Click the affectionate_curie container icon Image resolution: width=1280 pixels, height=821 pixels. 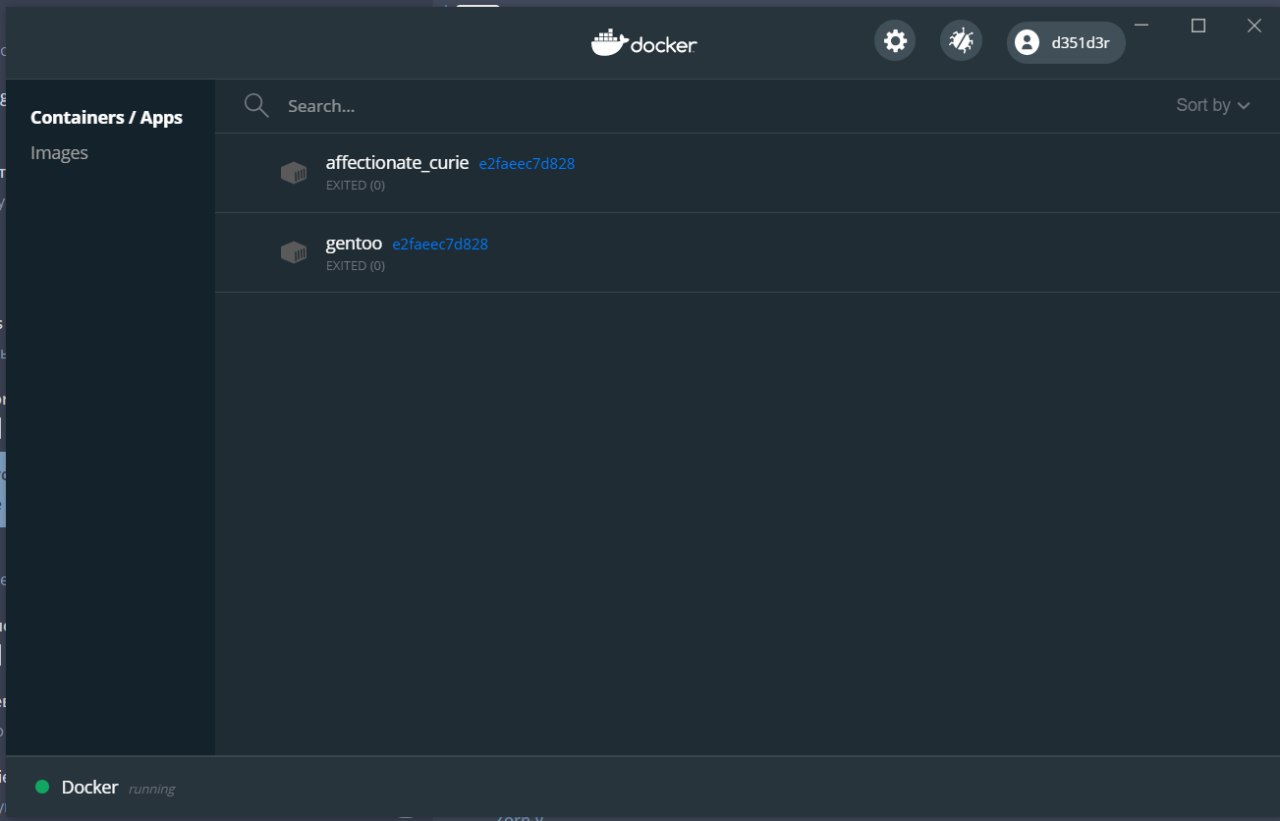293,173
